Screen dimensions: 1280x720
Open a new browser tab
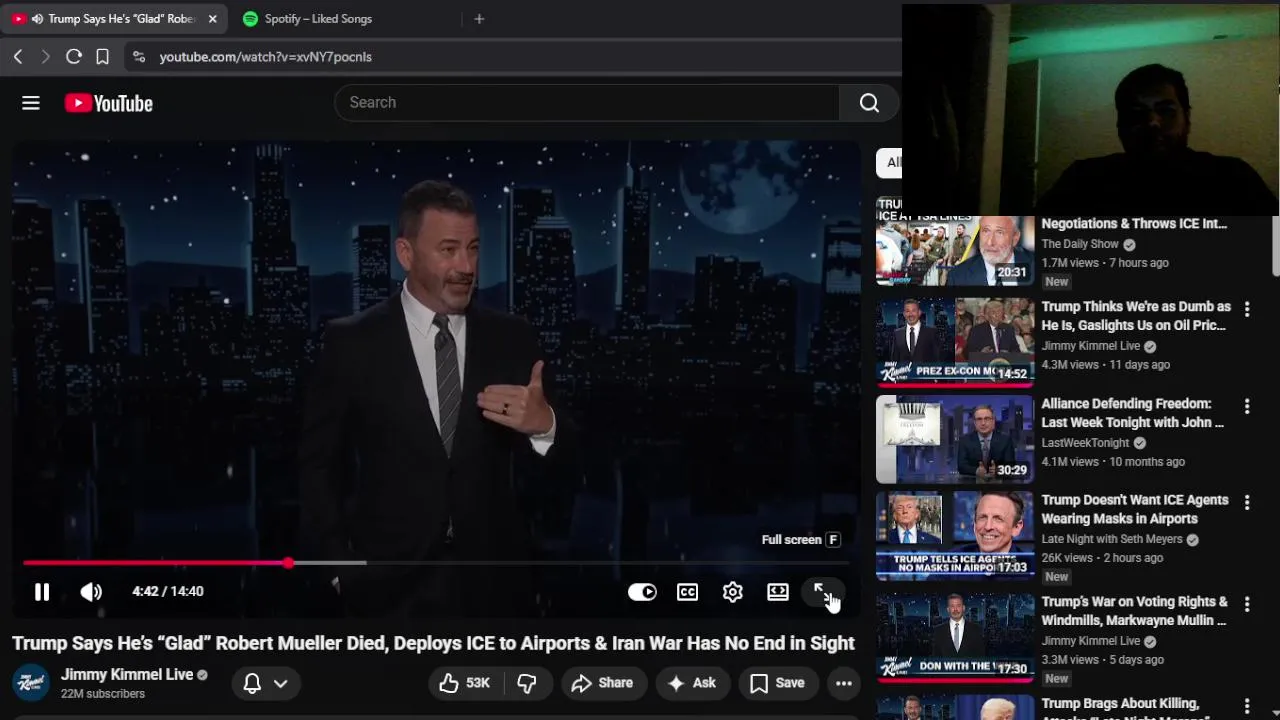click(479, 19)
